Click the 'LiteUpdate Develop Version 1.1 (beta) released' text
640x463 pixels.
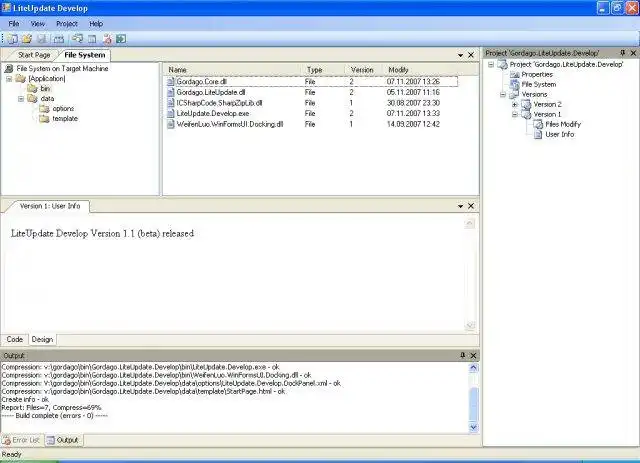pos(102,234)
